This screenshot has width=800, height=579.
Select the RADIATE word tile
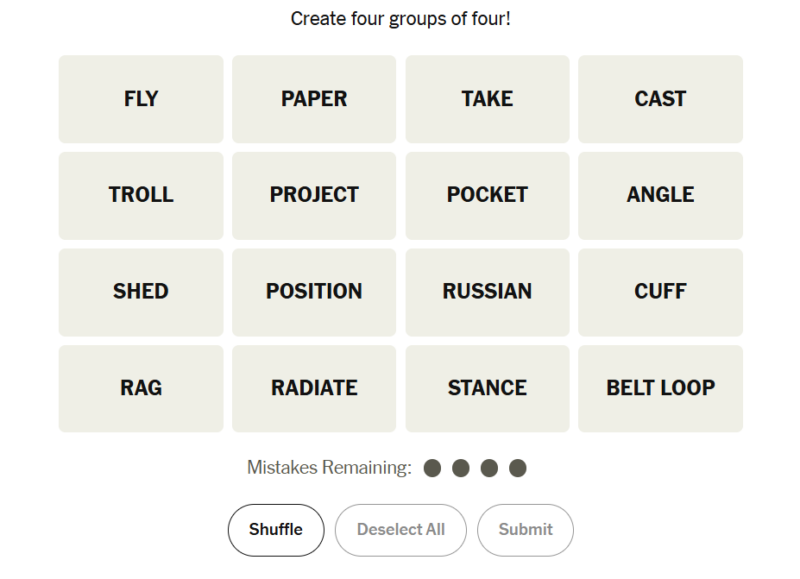(x=314, y=388)
